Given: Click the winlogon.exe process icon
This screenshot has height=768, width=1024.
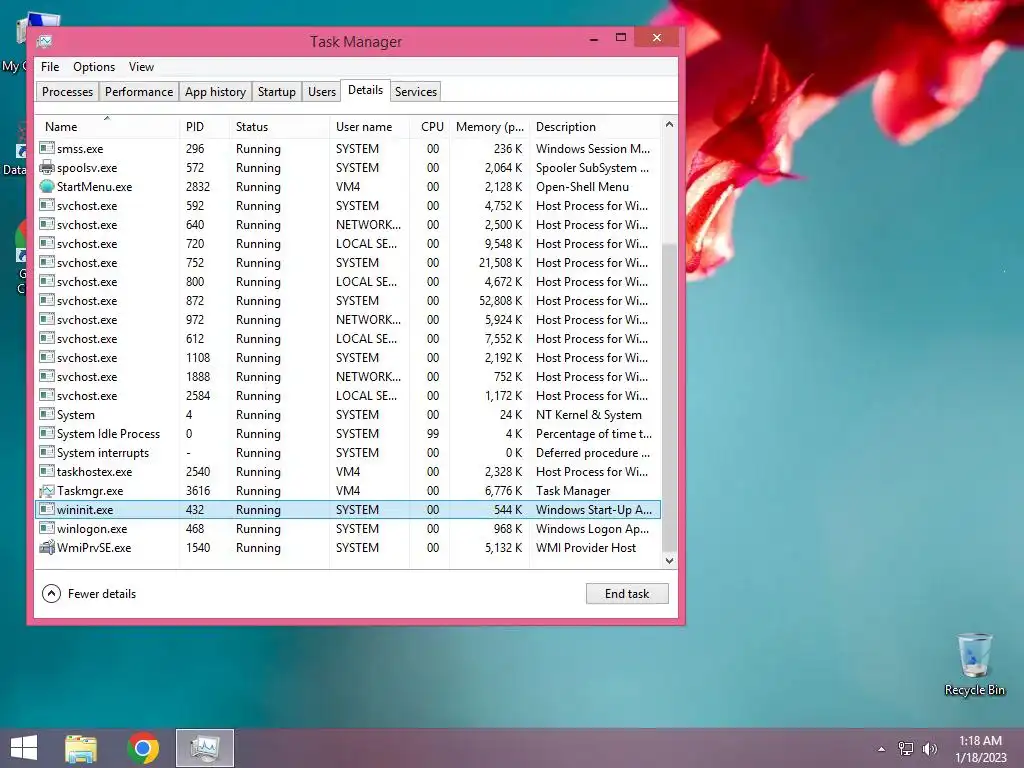Looking at the screenshot, I should [x=46, y=528].
